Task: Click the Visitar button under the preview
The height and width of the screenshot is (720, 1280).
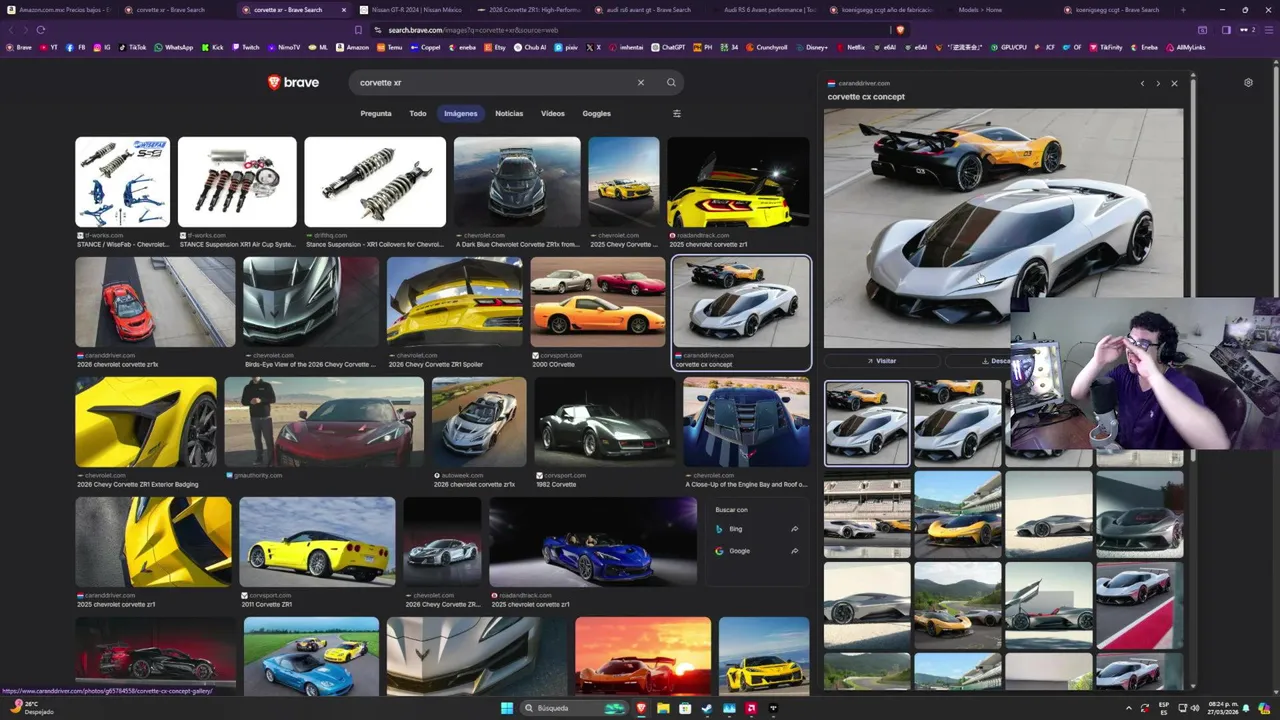Action: click(x=882, y=361)
